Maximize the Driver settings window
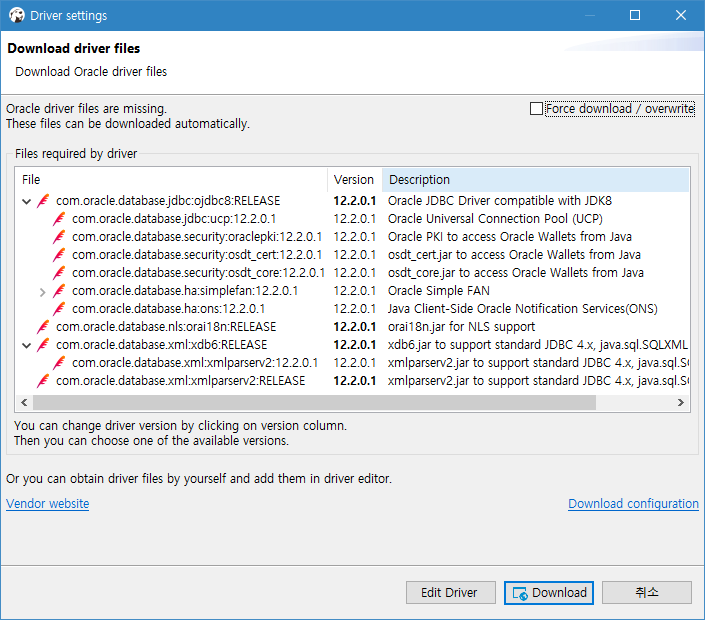Screen dimensions: 705x620 tap(635, 15)
